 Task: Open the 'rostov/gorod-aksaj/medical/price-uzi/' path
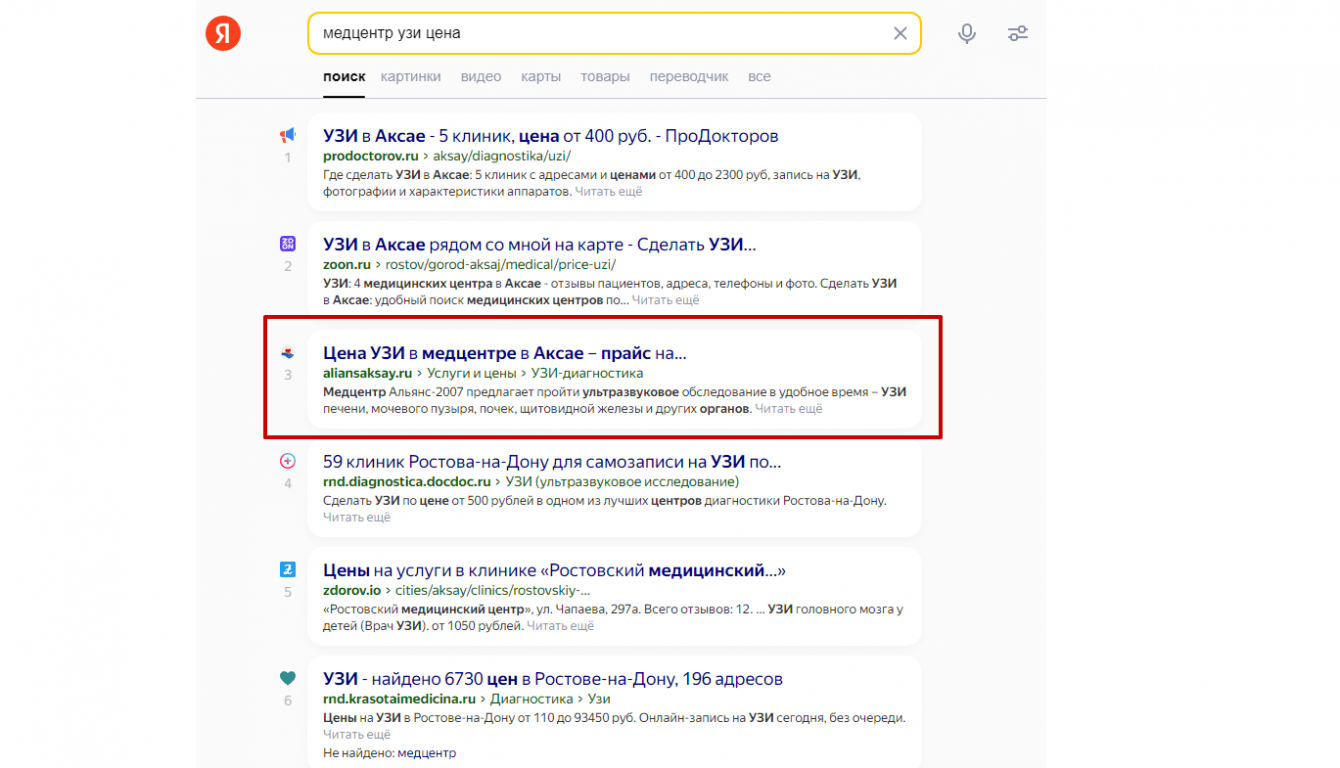[501, 265]
